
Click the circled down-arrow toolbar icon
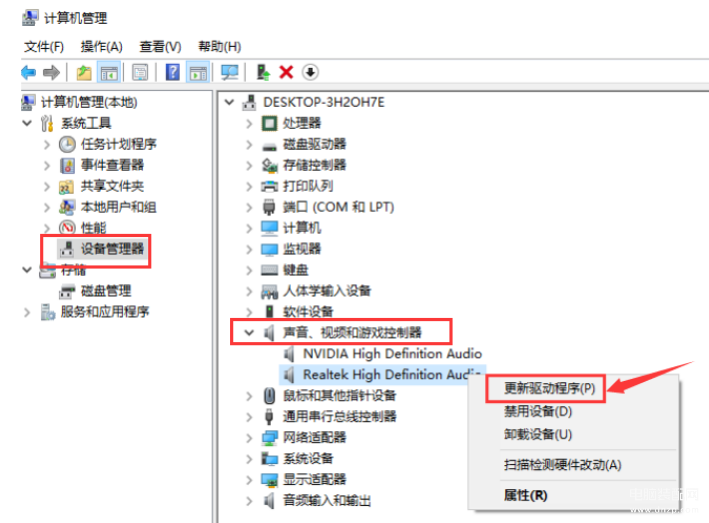click(310, 72)
